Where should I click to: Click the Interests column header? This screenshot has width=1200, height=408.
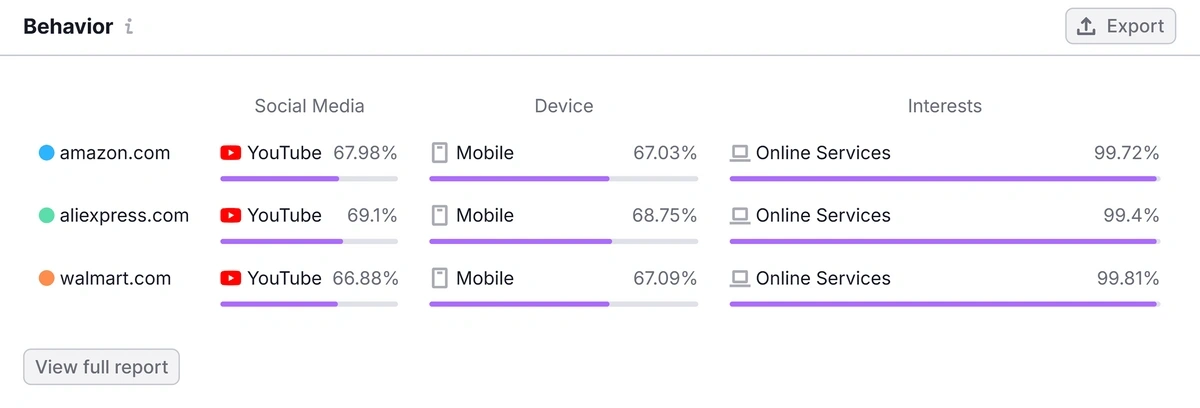(945, 105)
